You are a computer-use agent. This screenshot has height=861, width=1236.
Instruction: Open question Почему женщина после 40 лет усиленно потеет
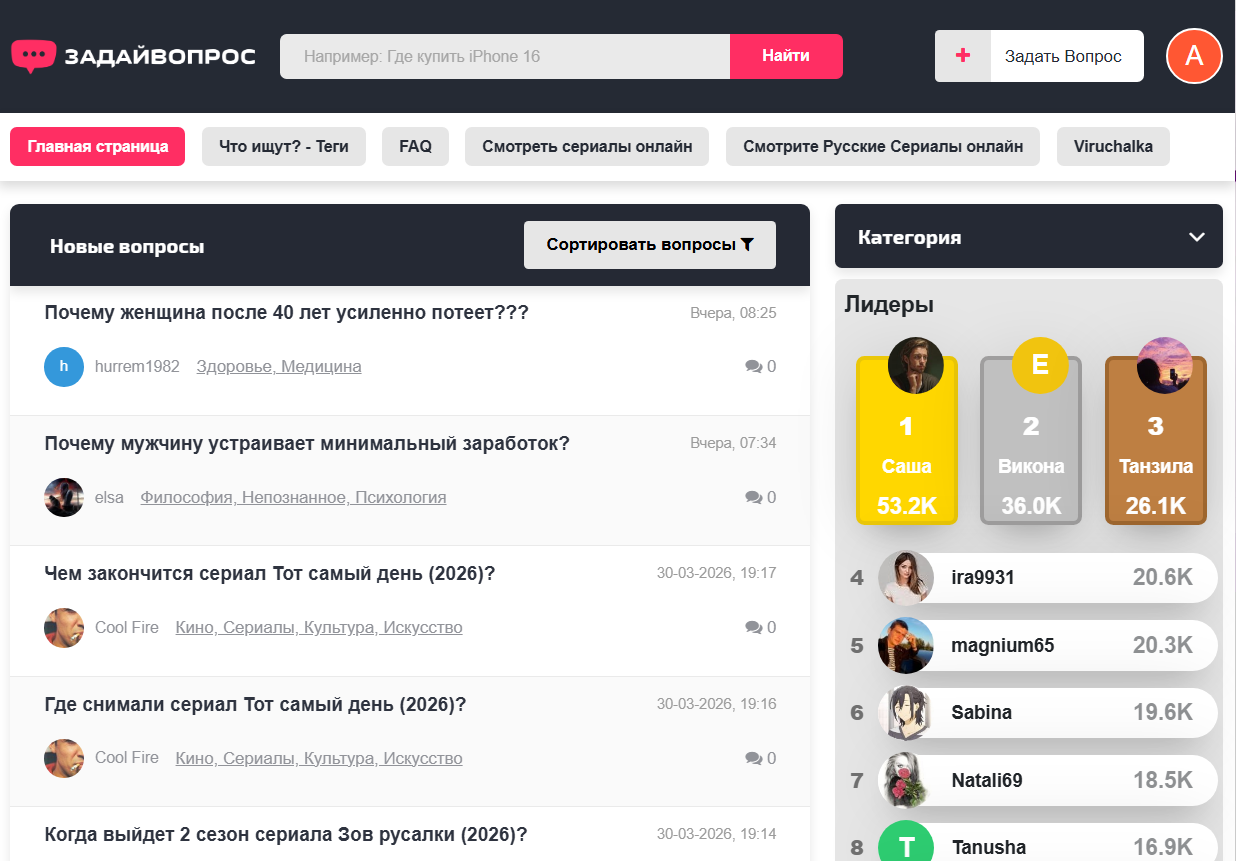[287, 313]
